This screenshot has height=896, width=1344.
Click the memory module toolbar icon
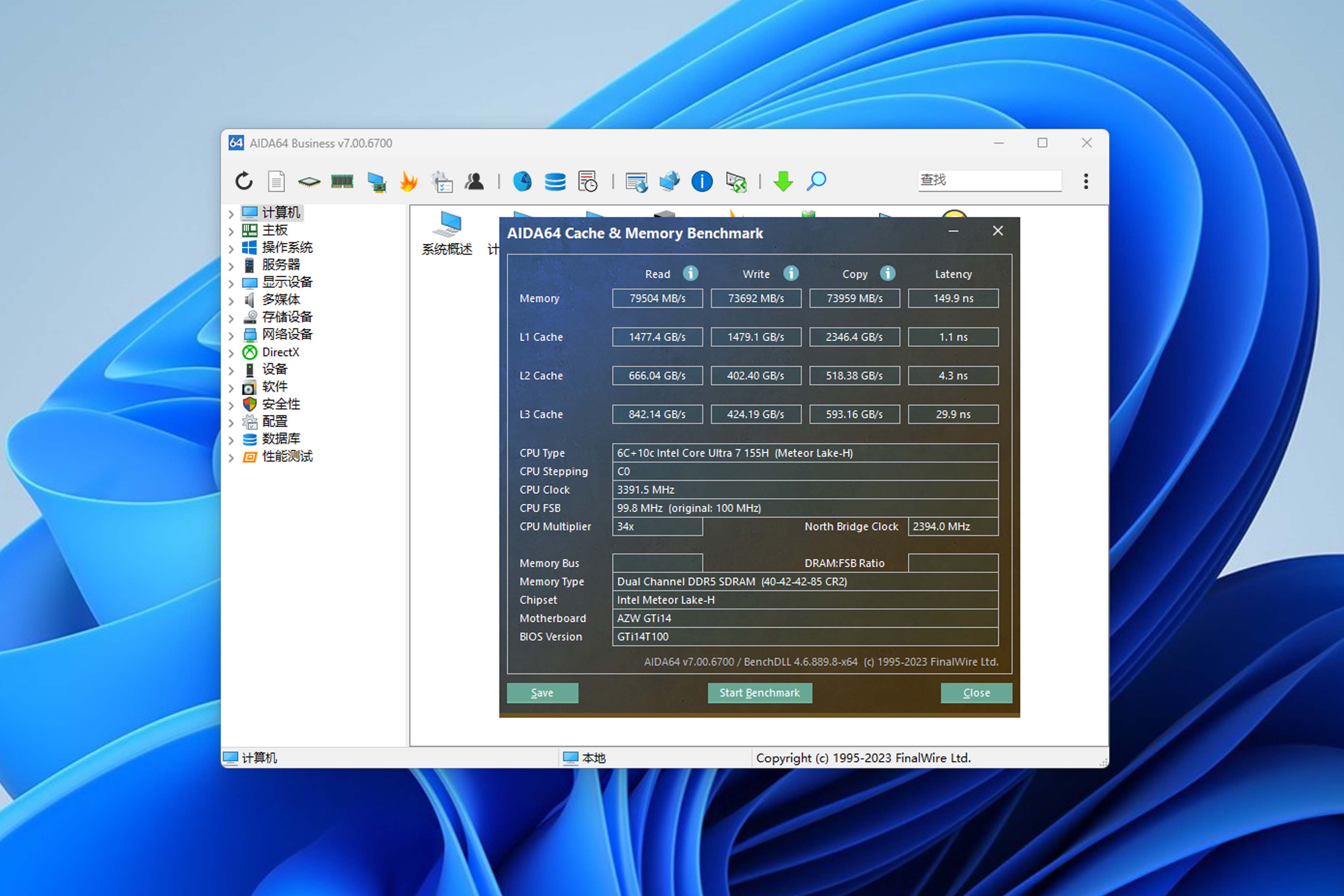click(x=342, y=182)
